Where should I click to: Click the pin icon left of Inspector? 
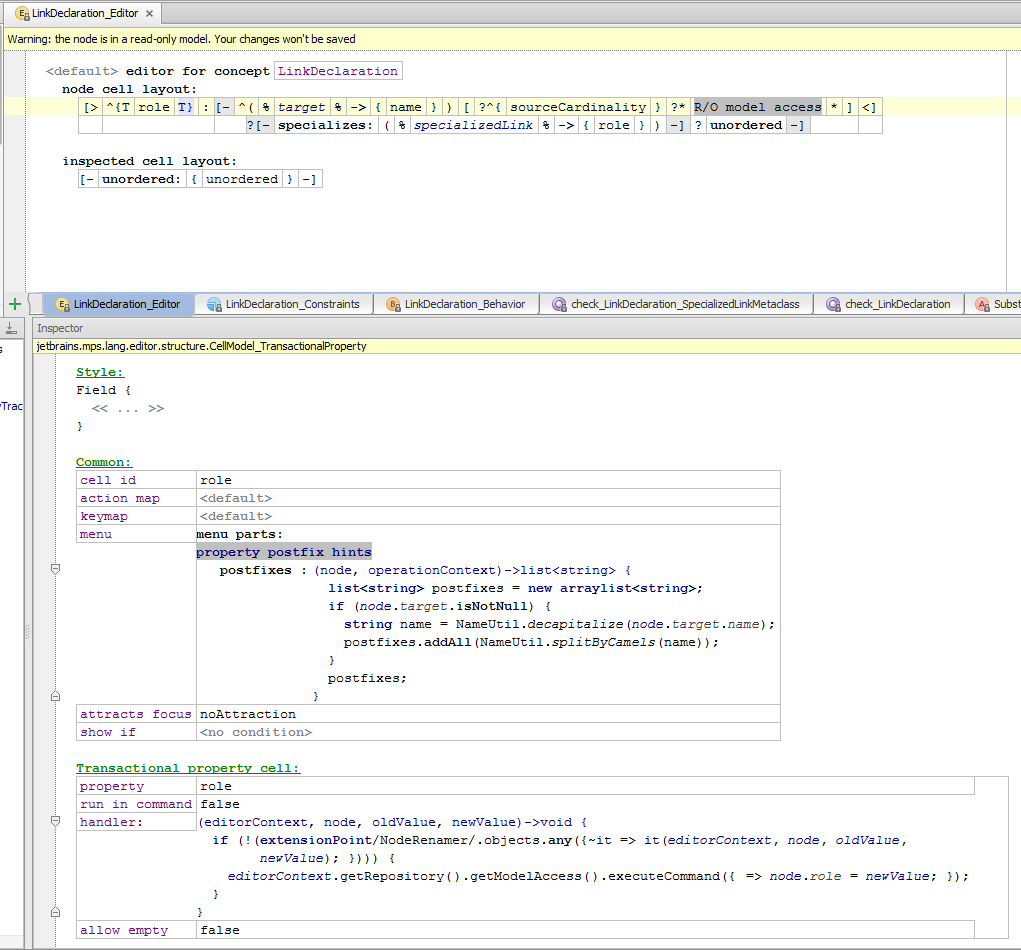pos(12,328)
